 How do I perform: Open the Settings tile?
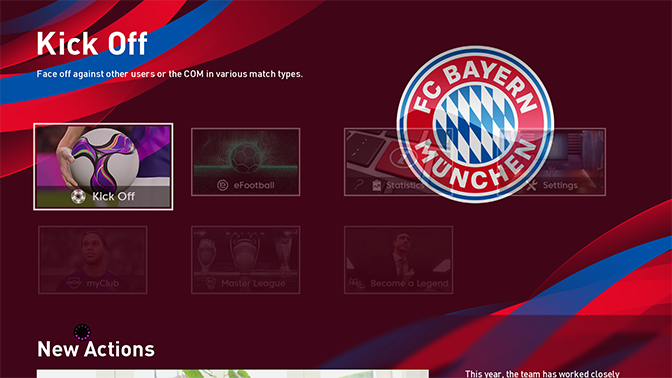click(551, 162)
